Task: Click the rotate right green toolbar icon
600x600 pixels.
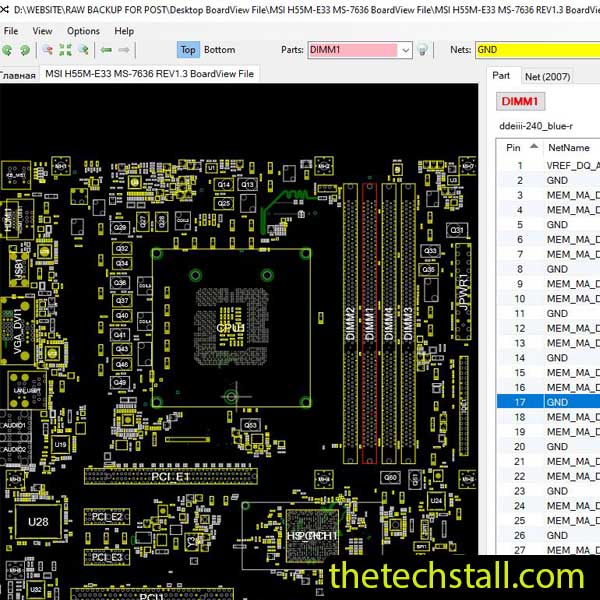Action: [x=25, y=50]
